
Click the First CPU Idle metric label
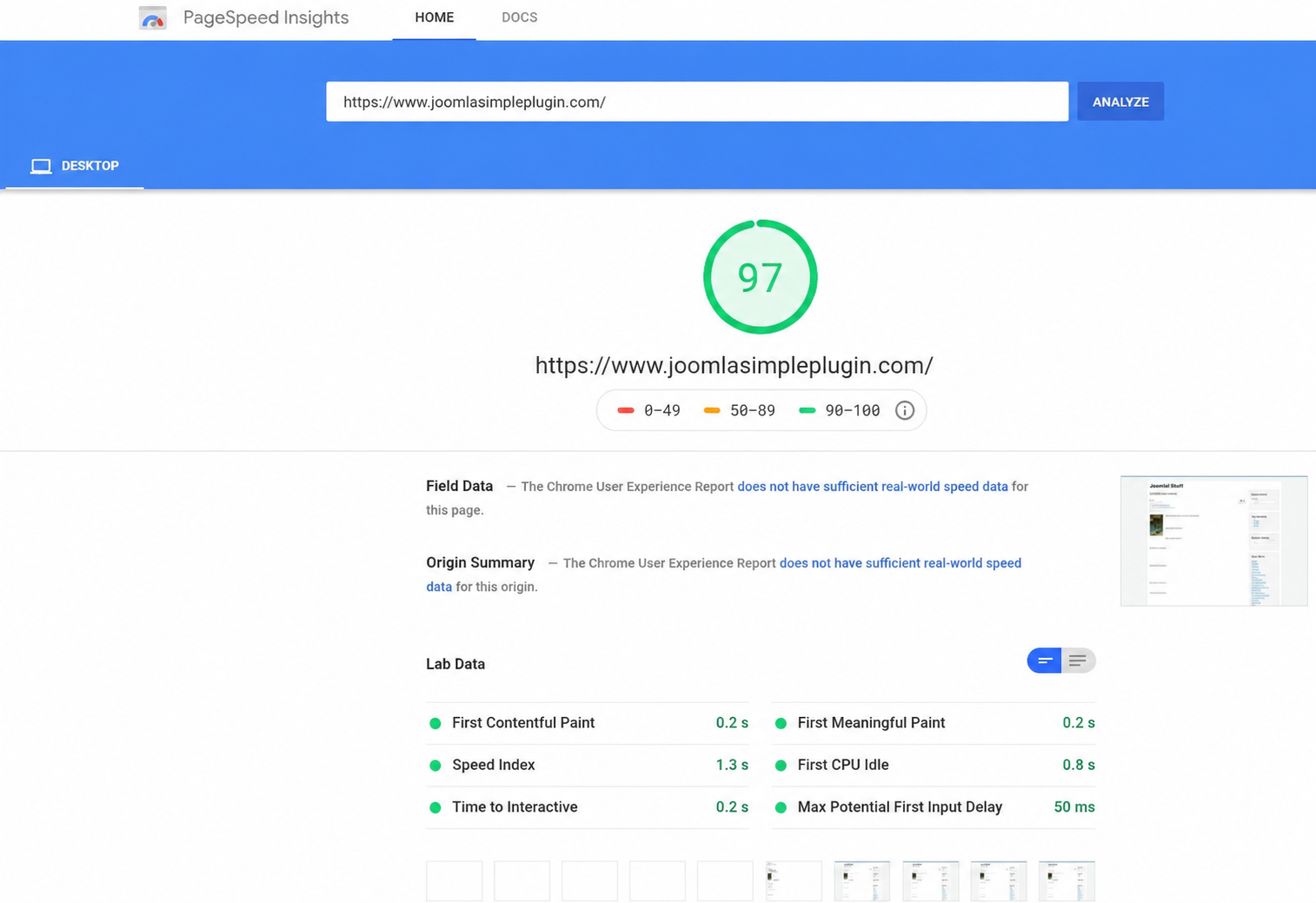(843, 765)
